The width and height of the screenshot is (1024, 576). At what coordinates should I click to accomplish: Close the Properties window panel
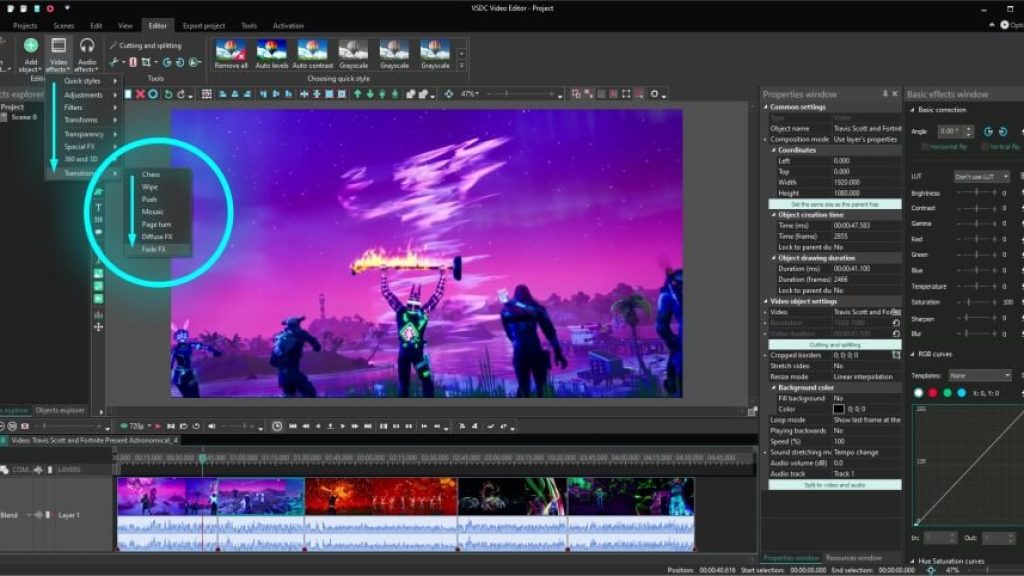pos(895,94)
